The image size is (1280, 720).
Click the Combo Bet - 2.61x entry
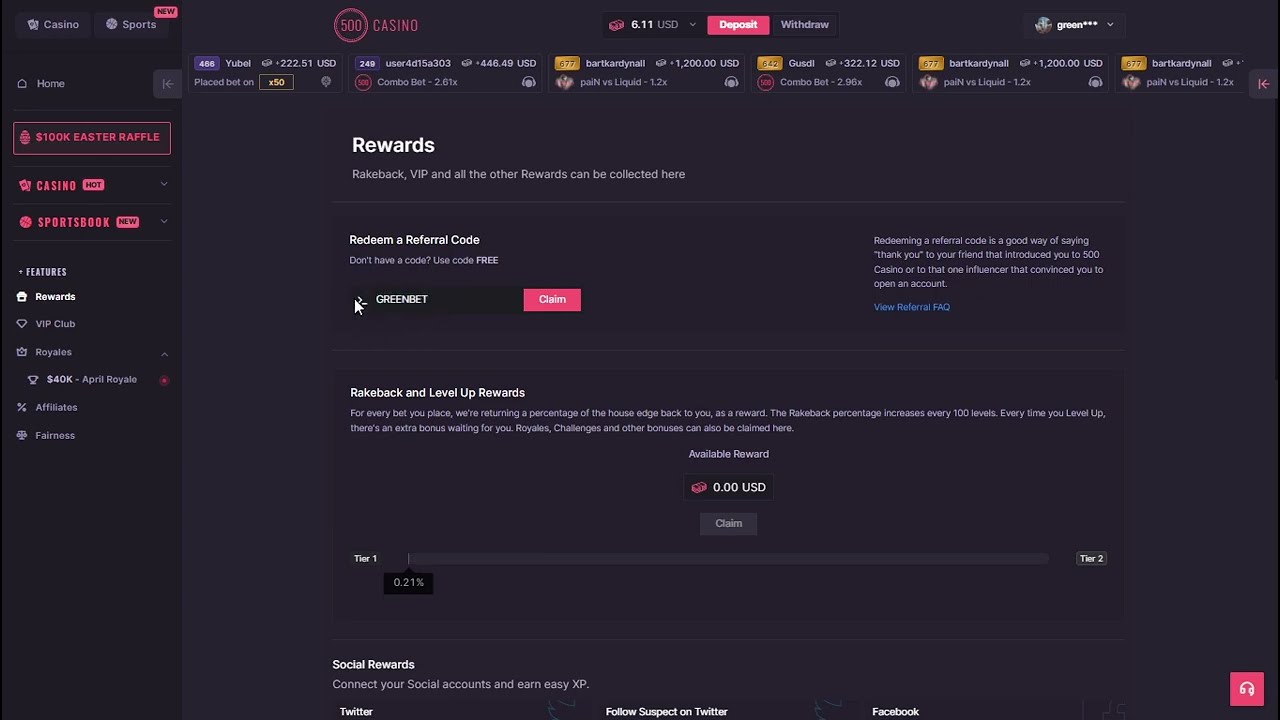pos(417,82)
